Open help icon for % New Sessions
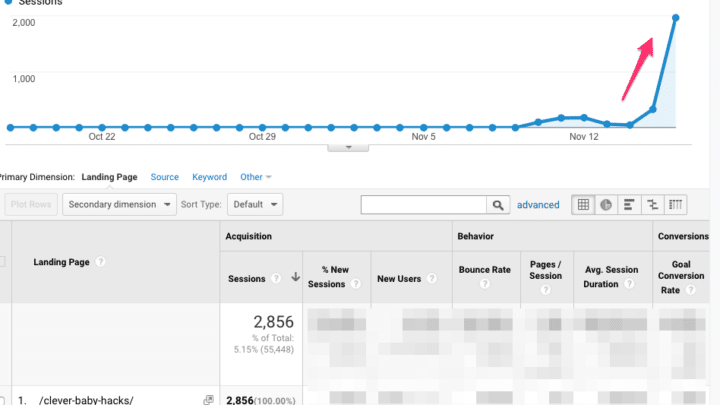The width and height of the screenshot is (720, 405). point(355,284)
